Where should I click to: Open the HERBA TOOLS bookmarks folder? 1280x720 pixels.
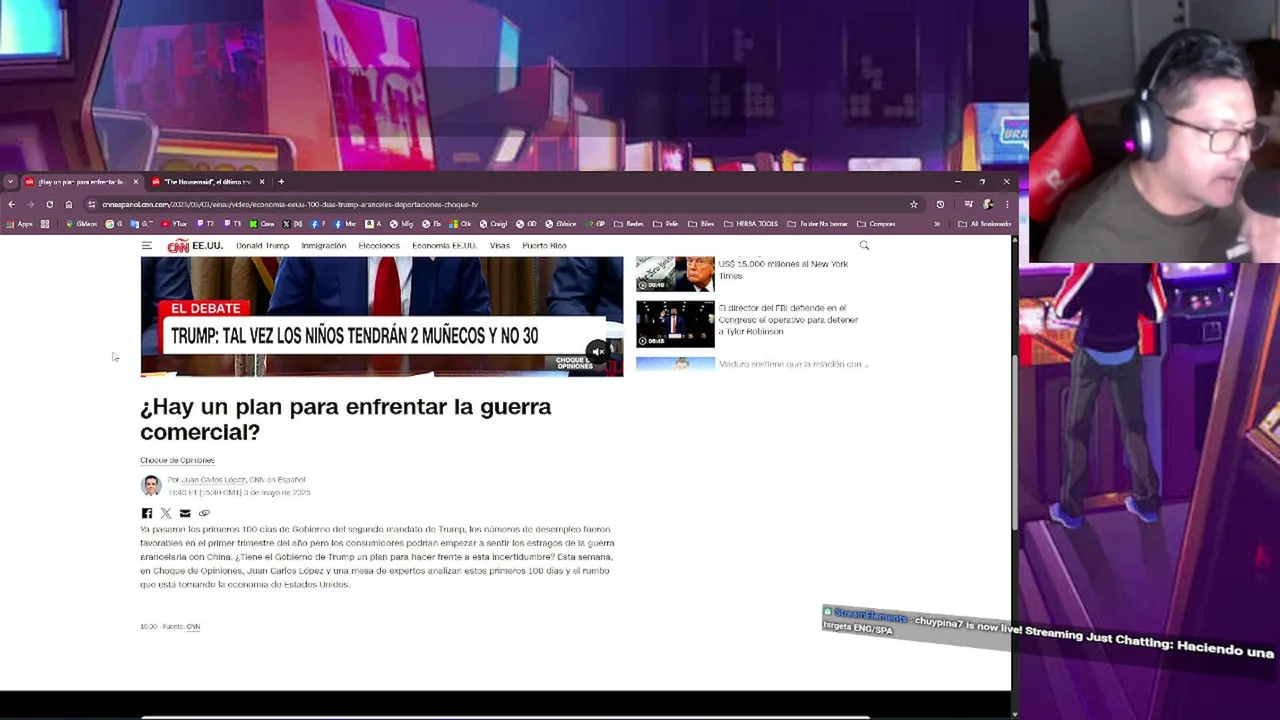pos(751,224)
